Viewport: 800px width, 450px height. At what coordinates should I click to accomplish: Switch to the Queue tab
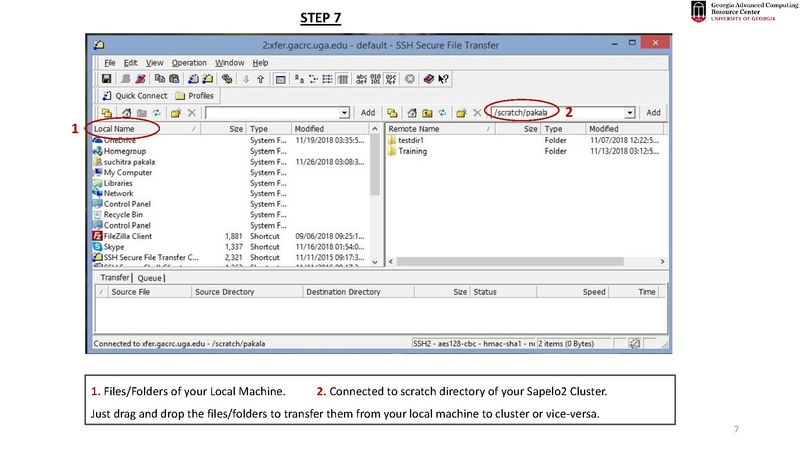coord(149,278)
